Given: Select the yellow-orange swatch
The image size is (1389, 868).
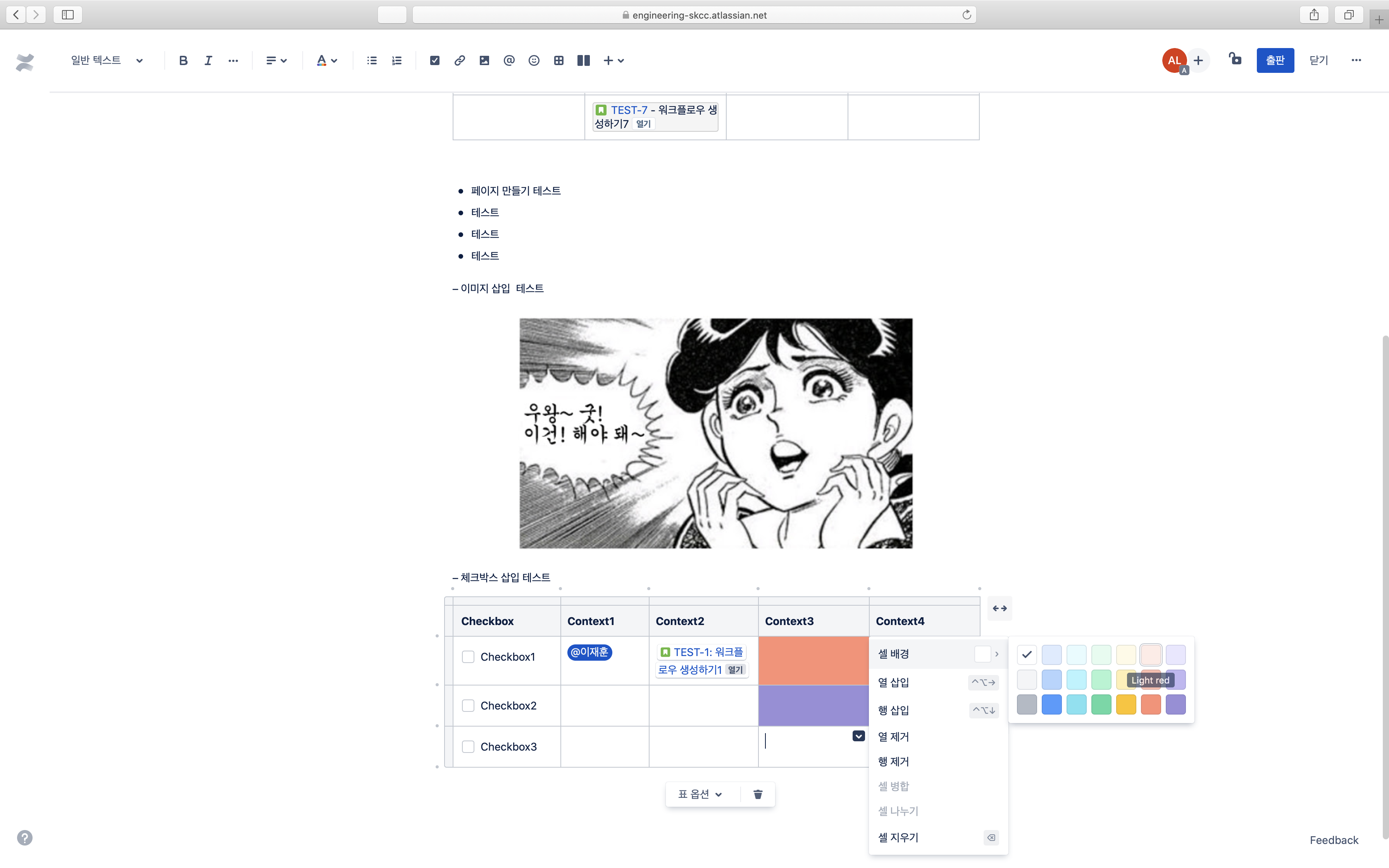Looking at the screenshot, I should tap(1126, 704).
